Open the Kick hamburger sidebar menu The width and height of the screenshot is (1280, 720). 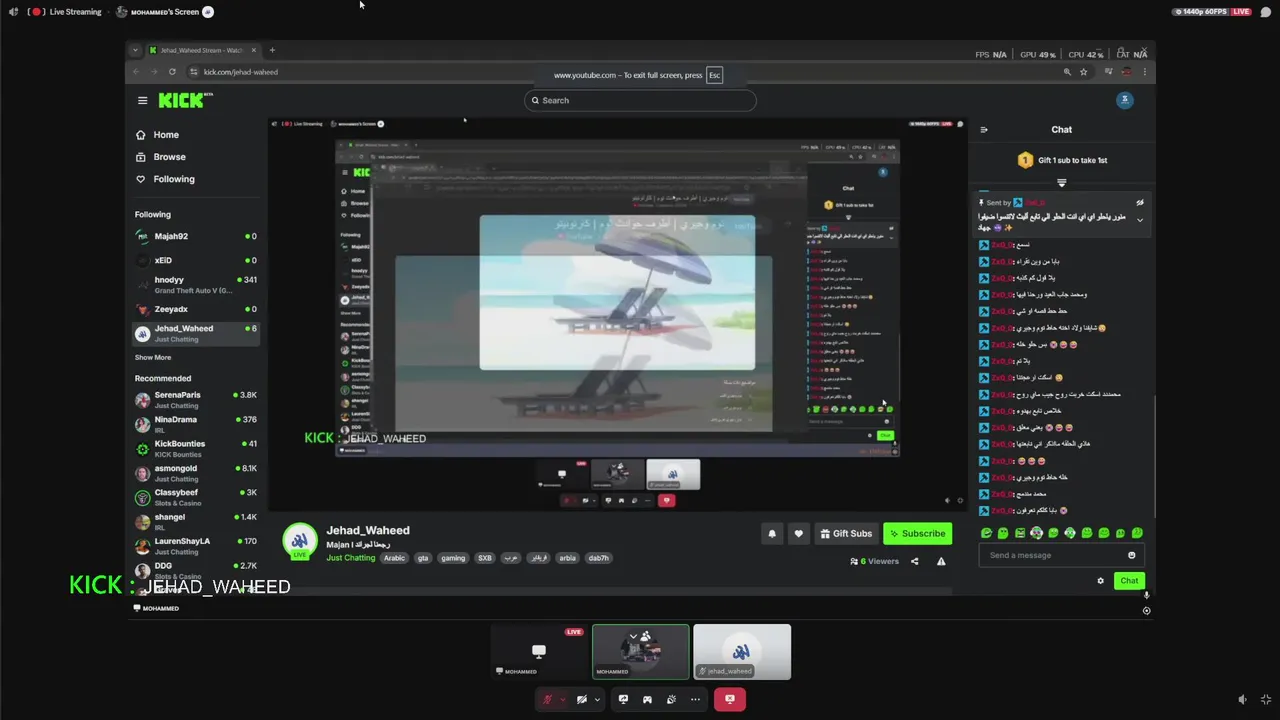(142, 100)
